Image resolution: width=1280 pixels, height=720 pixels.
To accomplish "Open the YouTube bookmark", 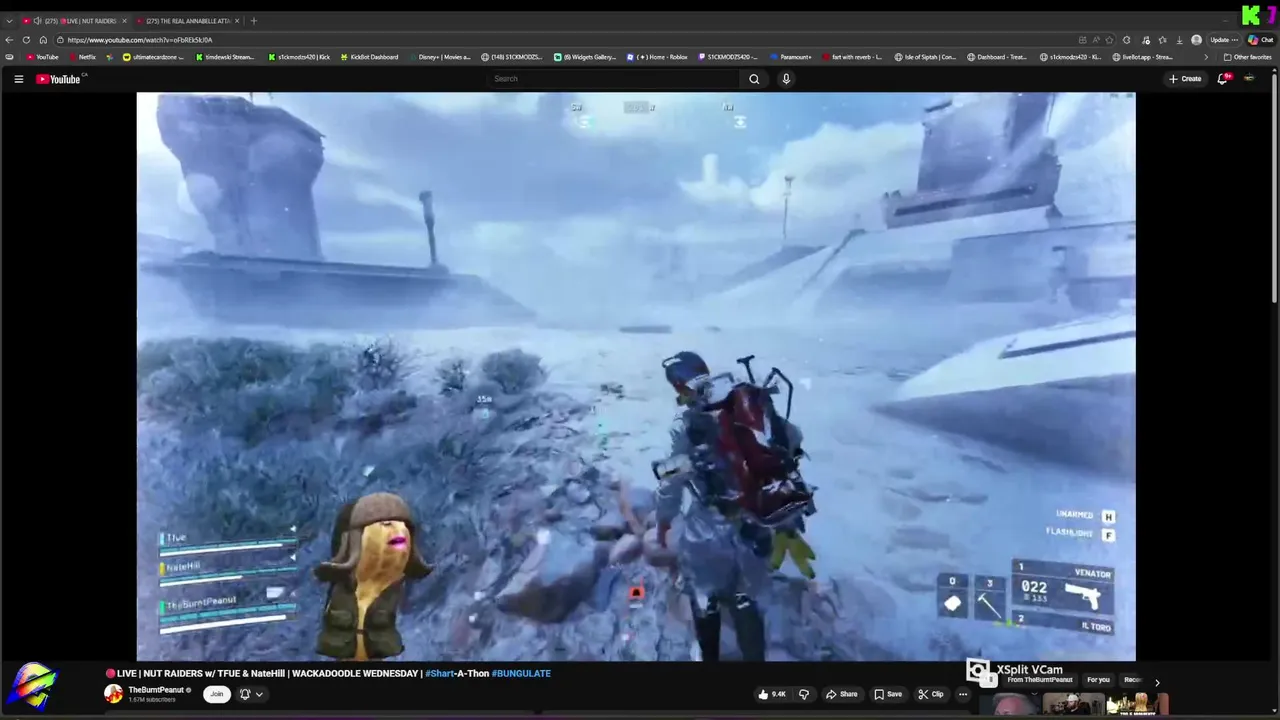I will (x=42, y=57).
